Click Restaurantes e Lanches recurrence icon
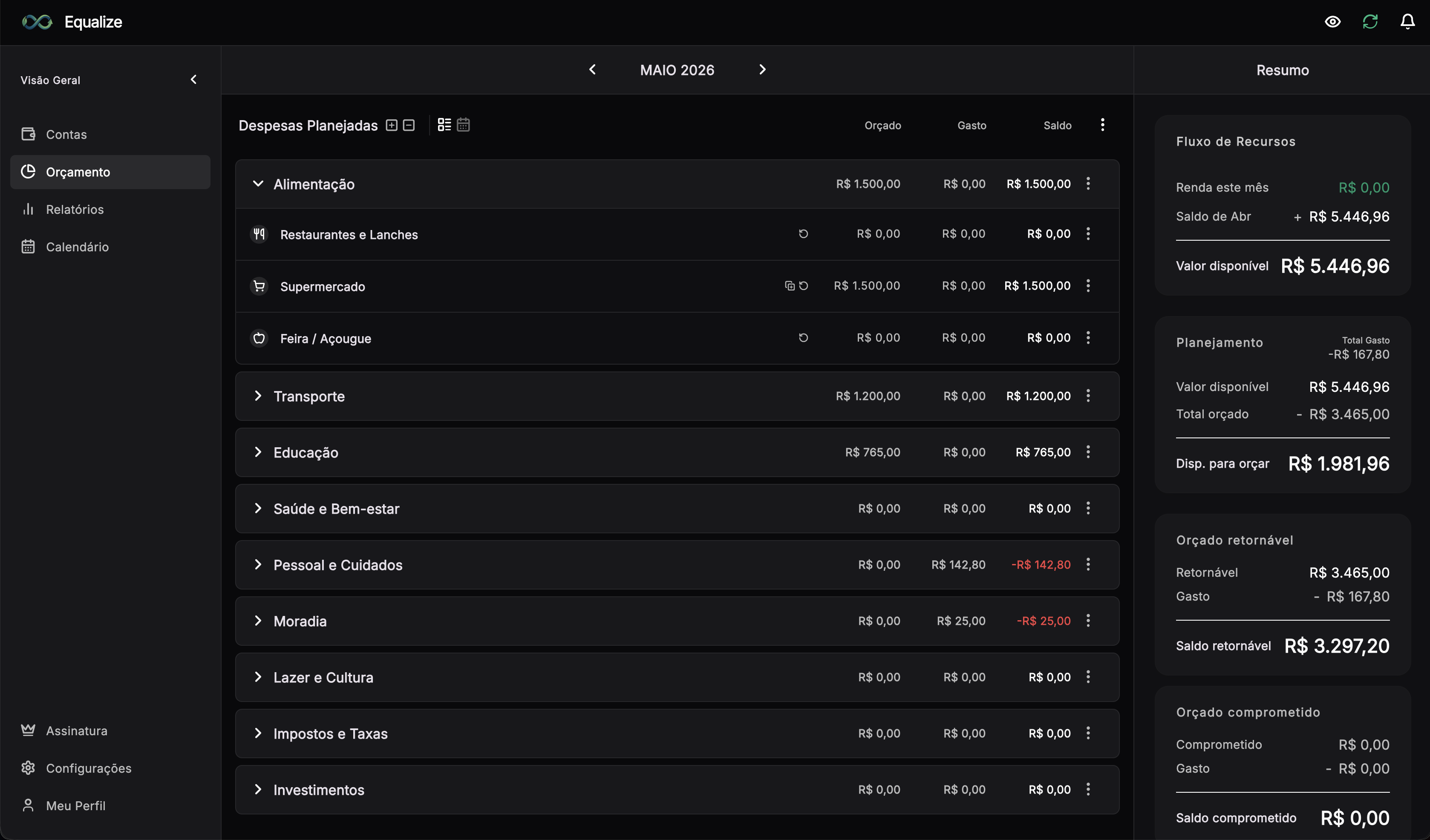1430x840 pixels. coord(803,234)
